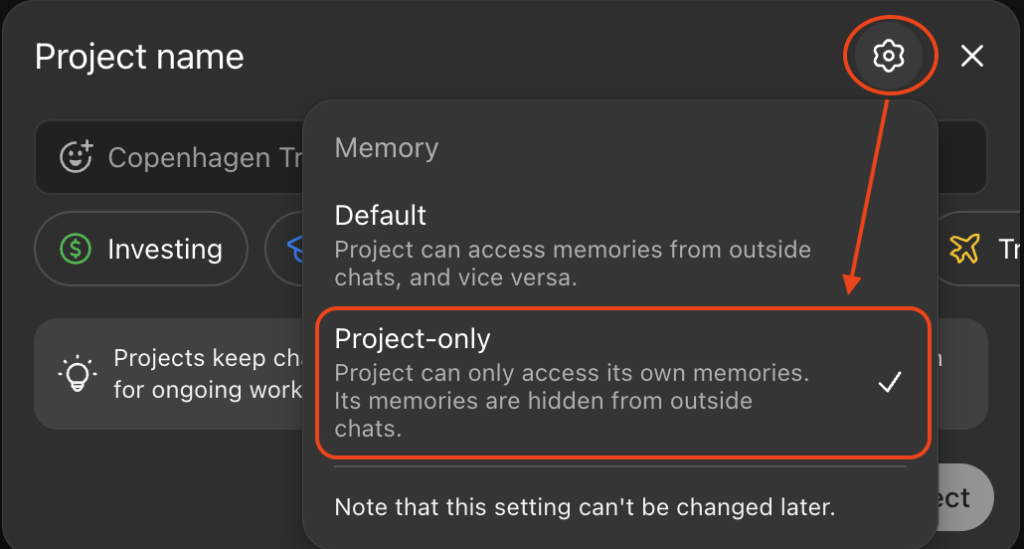Click the 'Project name' dialog heading
1024x549 pixels.
tap(139, 57)
